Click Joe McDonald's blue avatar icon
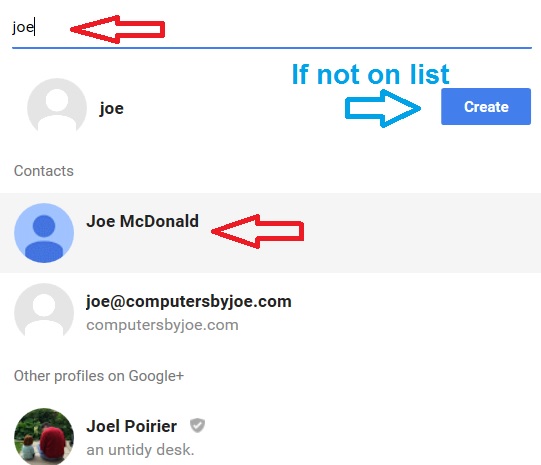This screenshot has width=541, height=465. [44, 233]
